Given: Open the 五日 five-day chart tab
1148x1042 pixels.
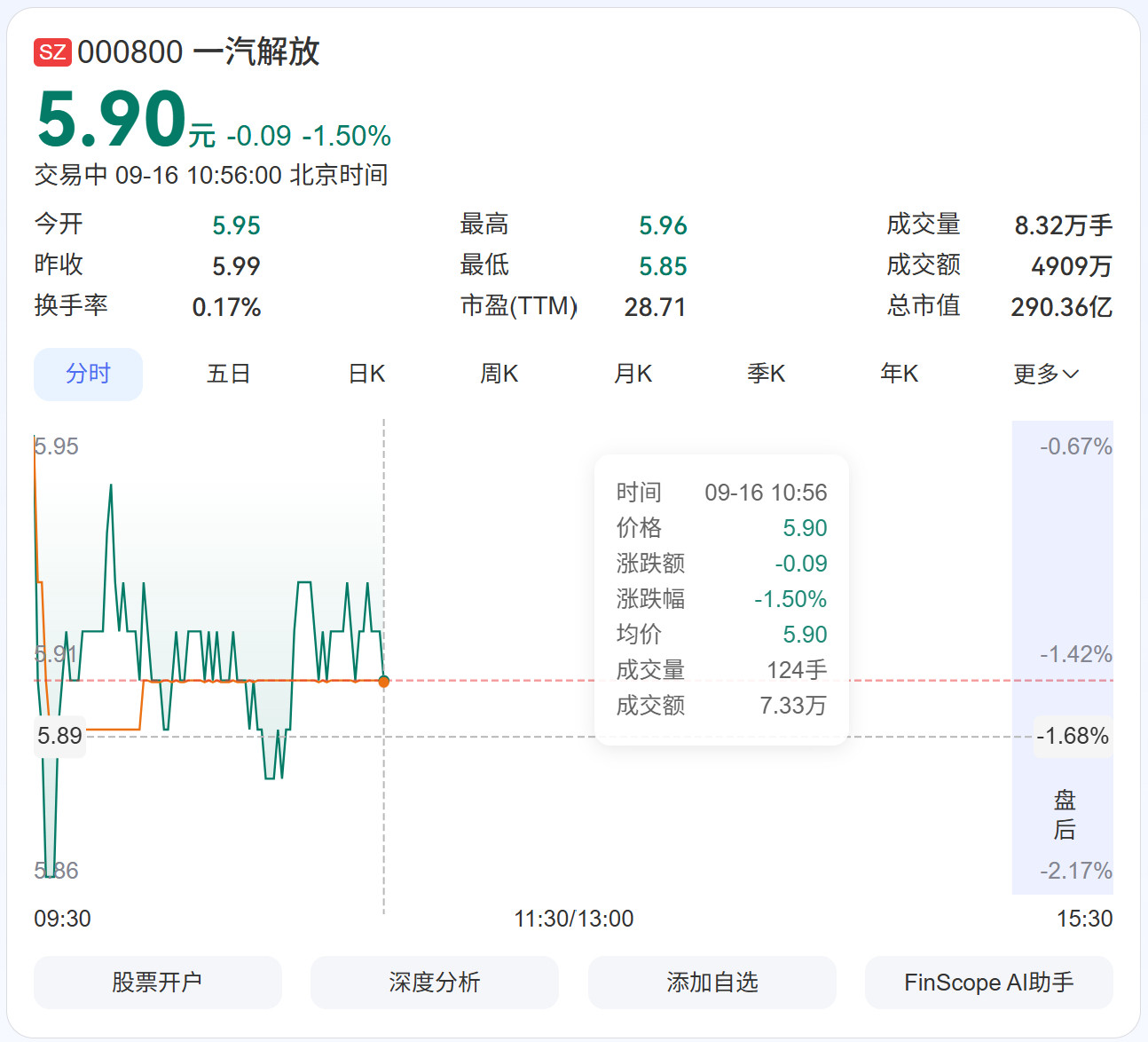Looking at the screenshot, I should tap(228, 374).
